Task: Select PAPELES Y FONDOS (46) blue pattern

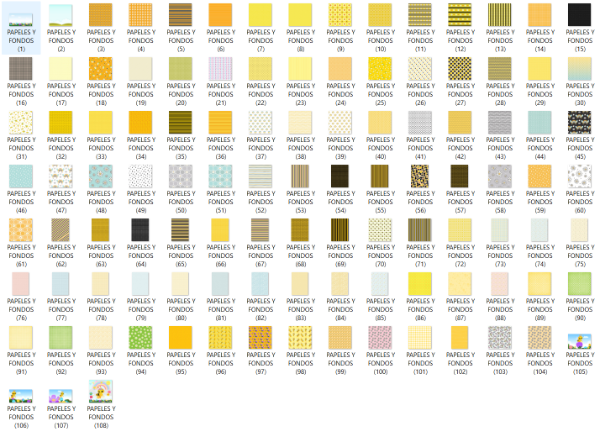Action: 20,177
